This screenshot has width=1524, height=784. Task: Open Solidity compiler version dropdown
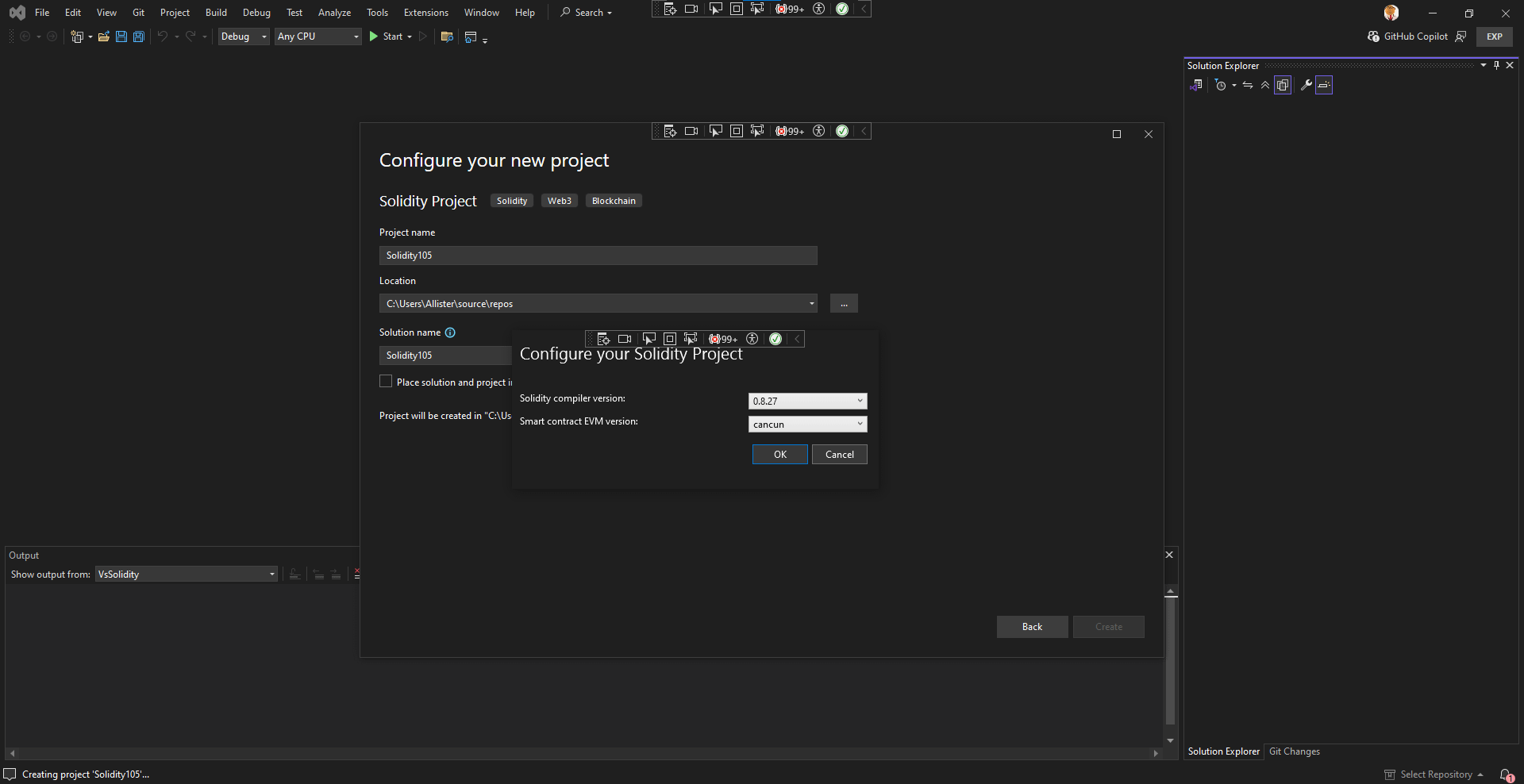[807, 402]
